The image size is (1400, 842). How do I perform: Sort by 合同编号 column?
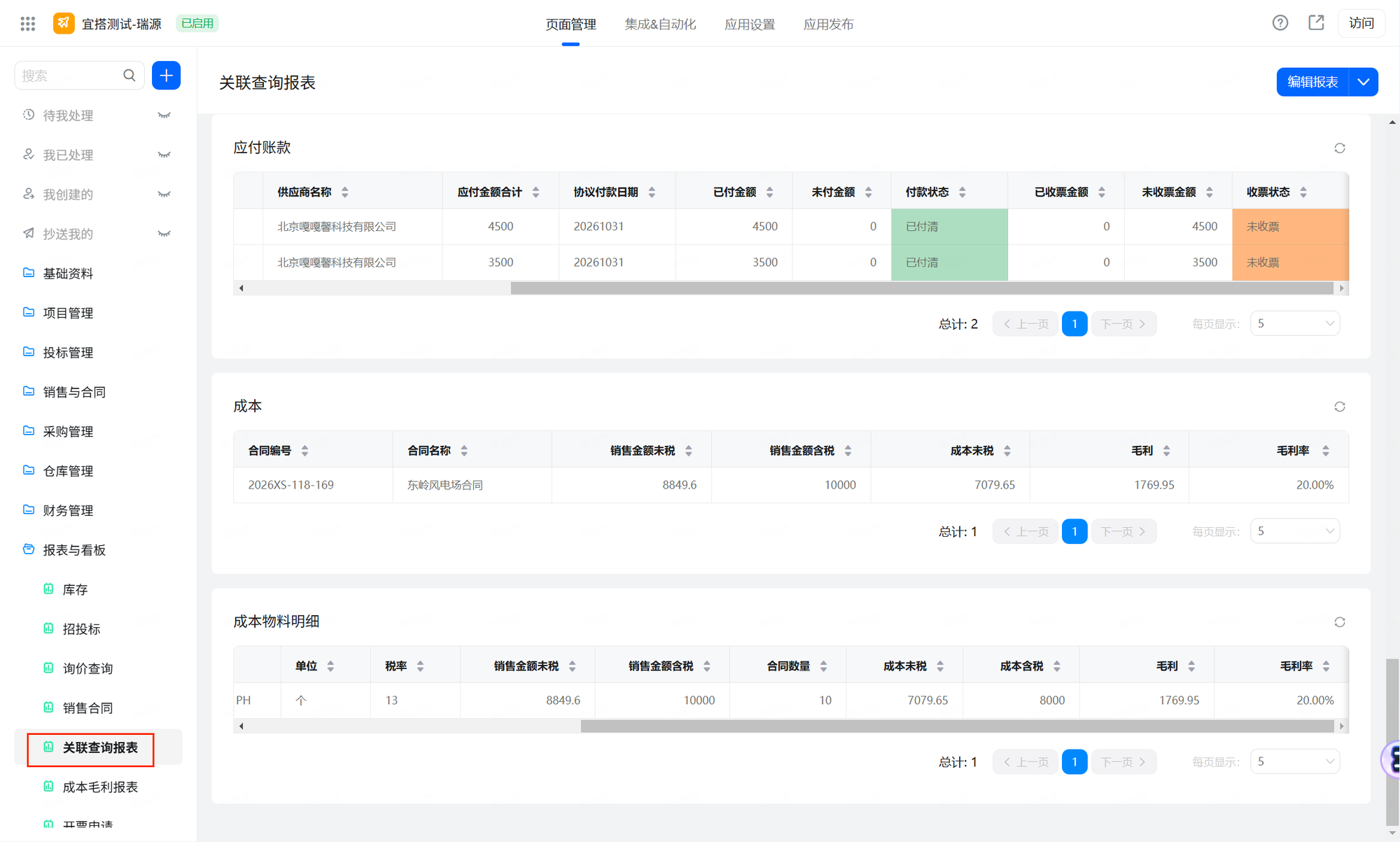304,451
